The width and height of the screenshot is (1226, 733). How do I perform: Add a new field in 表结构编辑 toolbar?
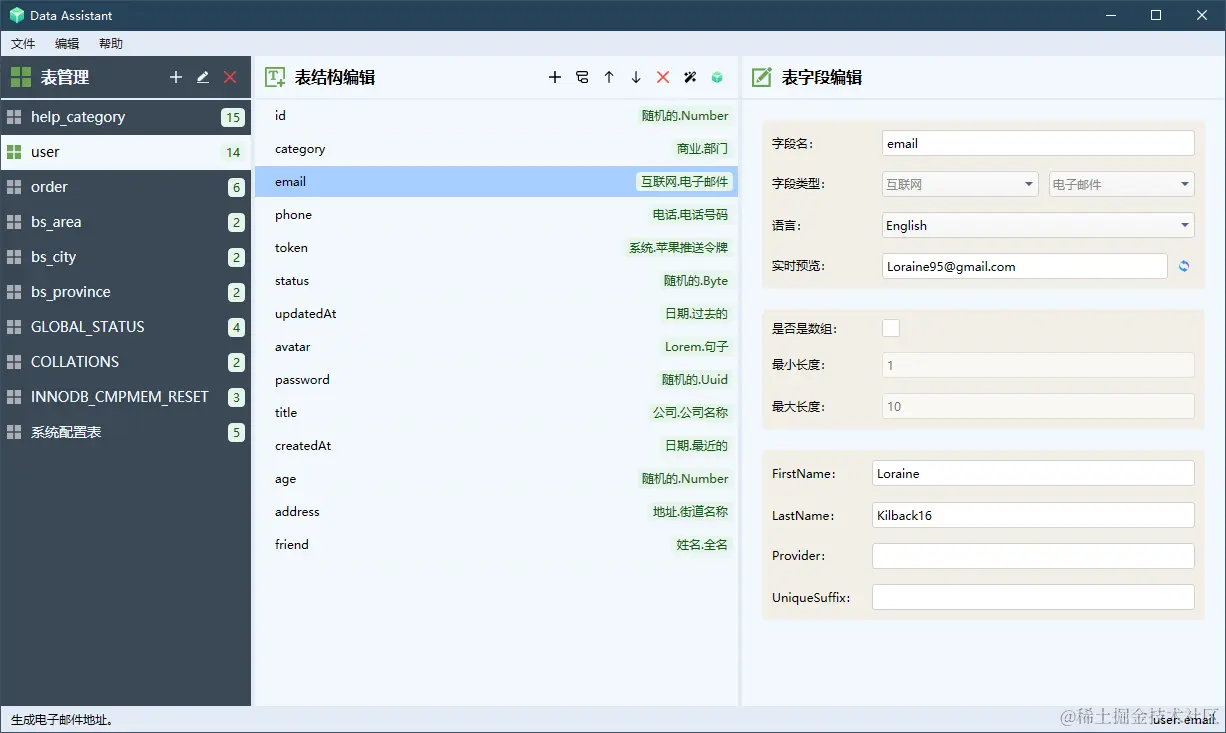pyautogui.click(x=555, y=77)
